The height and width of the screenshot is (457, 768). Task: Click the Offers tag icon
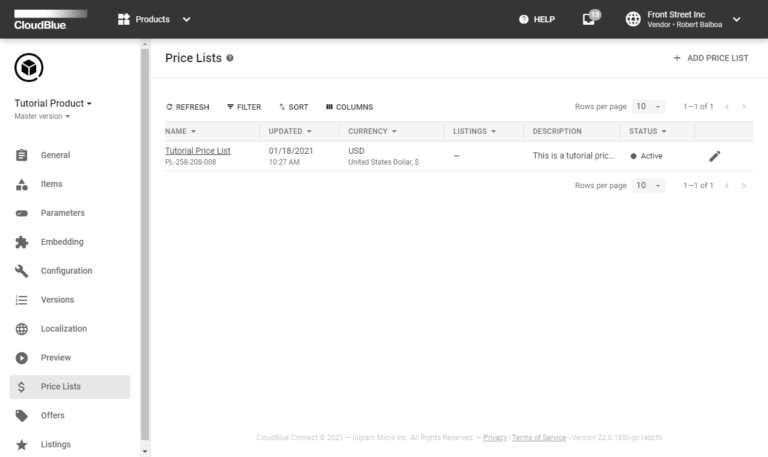22,416
